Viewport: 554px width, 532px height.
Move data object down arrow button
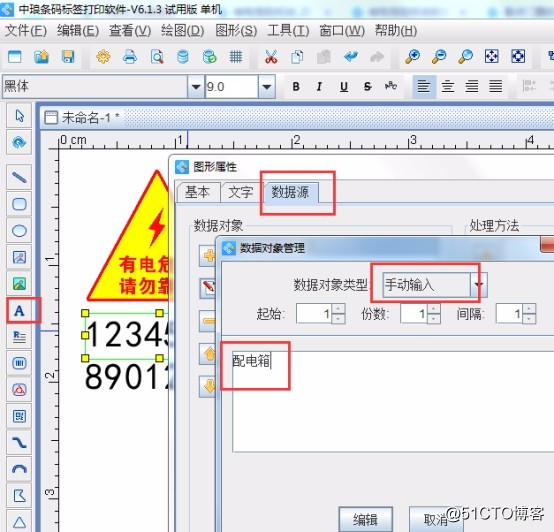(x=208, y=386)
